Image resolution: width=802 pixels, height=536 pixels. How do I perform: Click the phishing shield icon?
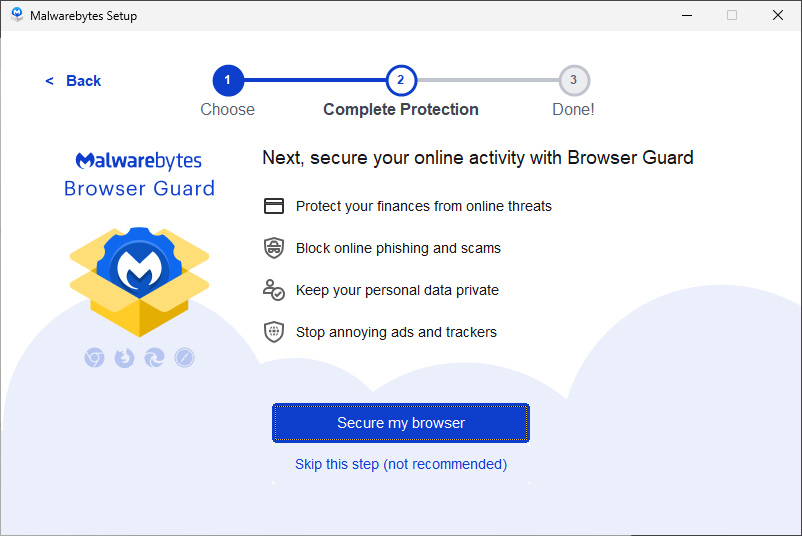(x=274, y=248)
